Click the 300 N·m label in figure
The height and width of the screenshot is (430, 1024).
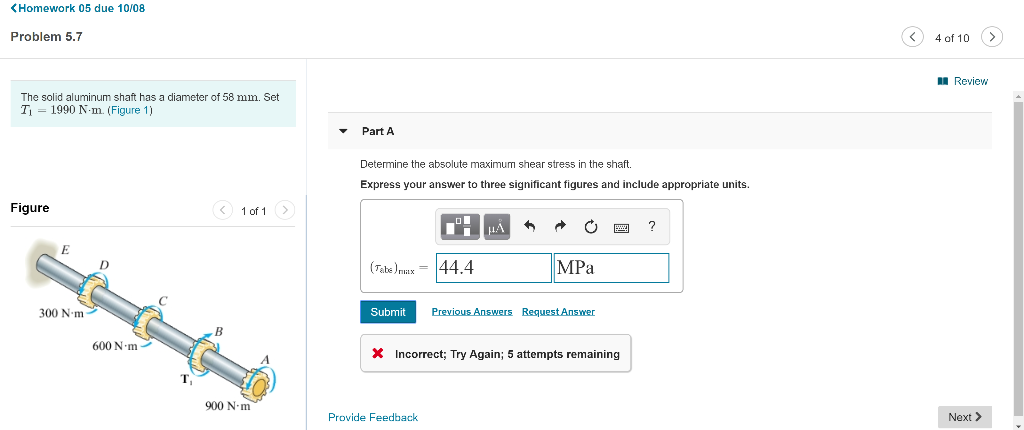(61, 313)
